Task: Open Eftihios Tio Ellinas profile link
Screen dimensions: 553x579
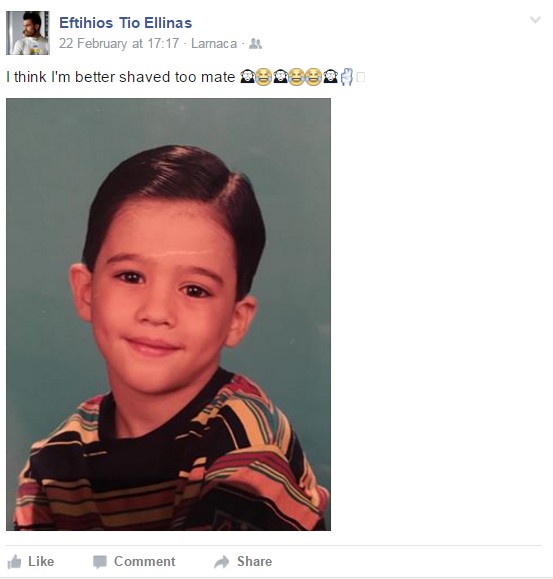Action: click(x=126, y=23)
